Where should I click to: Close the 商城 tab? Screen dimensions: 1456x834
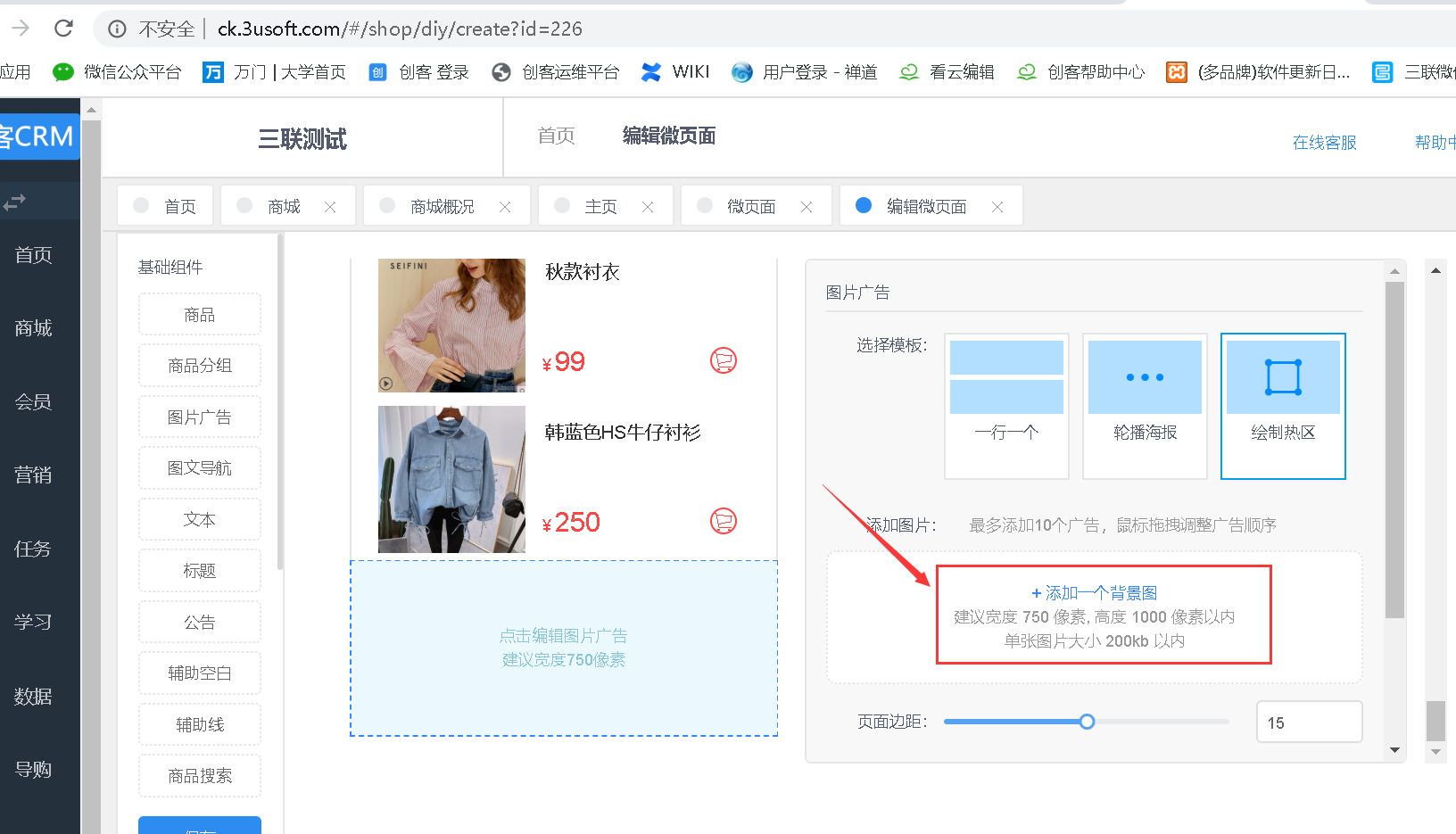330,207
